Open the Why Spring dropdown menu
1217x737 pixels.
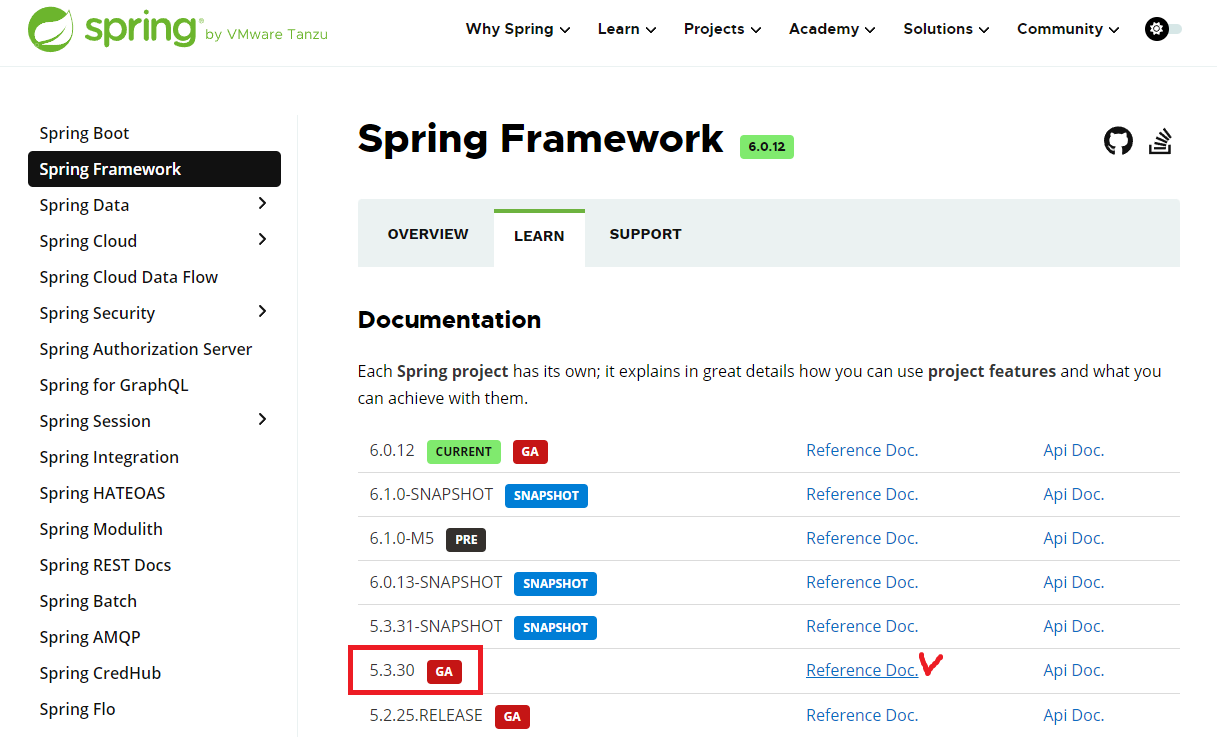pos(518,29)
